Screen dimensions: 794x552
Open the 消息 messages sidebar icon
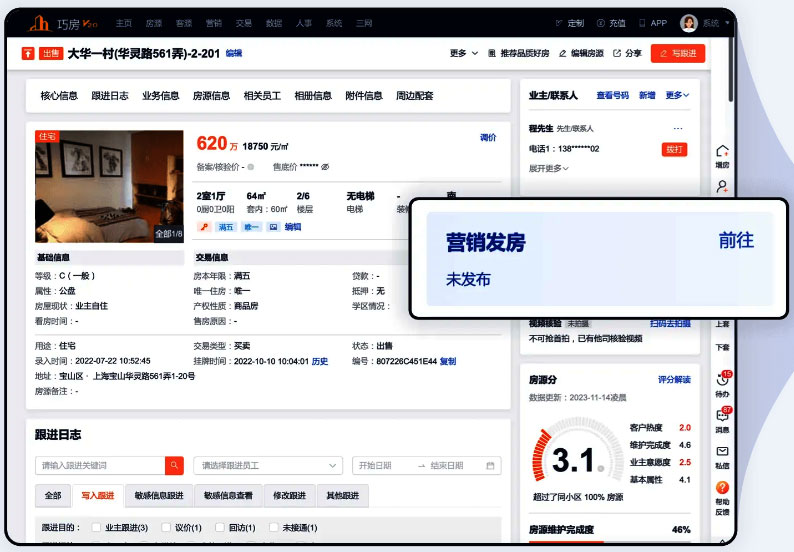pos(723,419)
